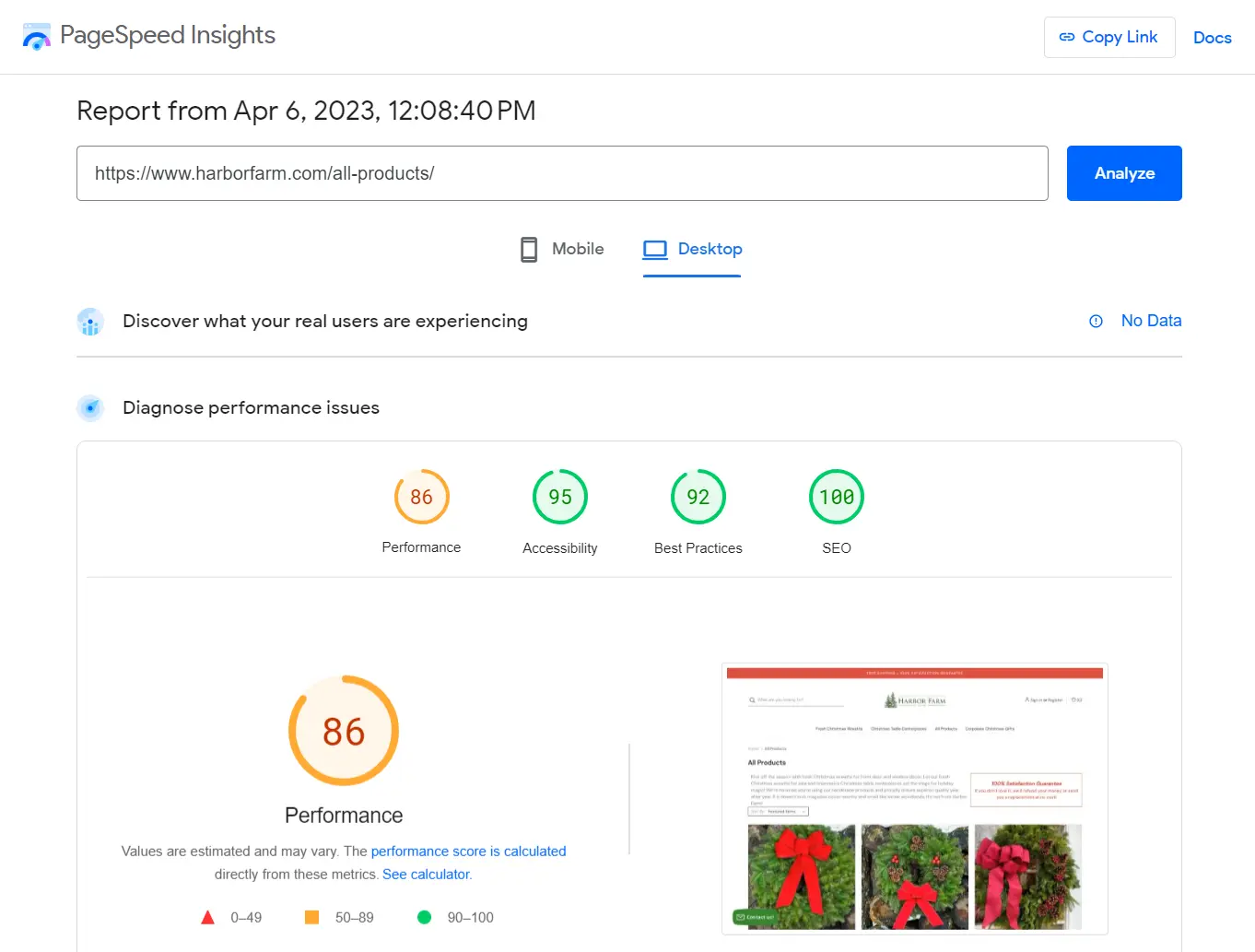Click the diagnose performance issues radar icon
This screenshot has height=952, width=1255.
[x=90, y=407]
